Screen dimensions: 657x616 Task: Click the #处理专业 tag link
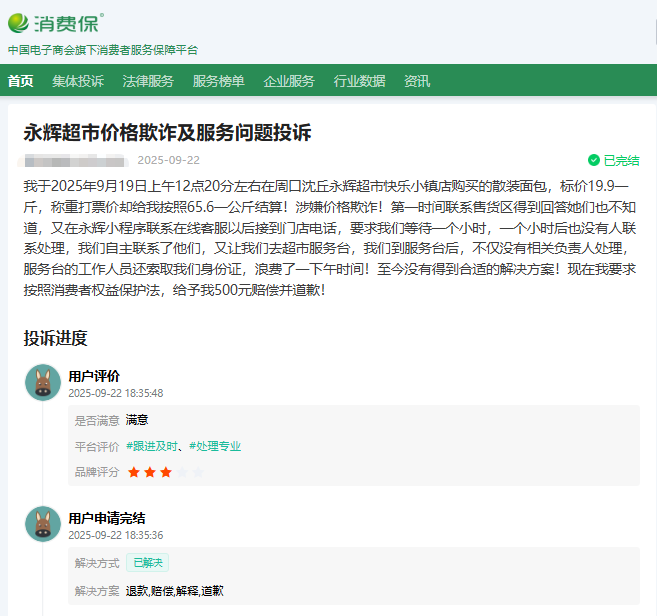pyautogui.click(x=215, y=446)
